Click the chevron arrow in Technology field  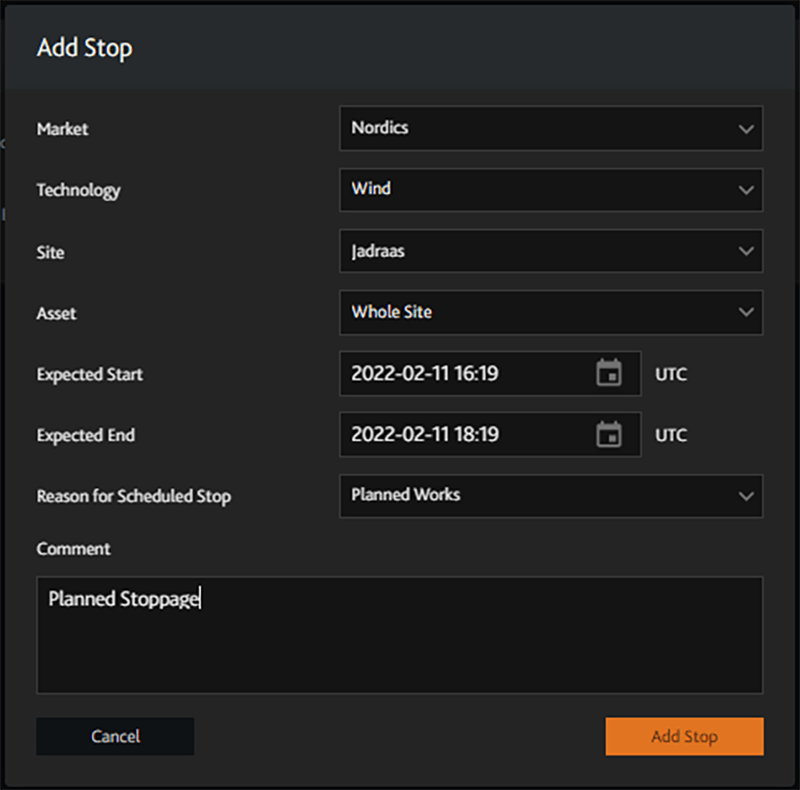click(x=745, y=190)
